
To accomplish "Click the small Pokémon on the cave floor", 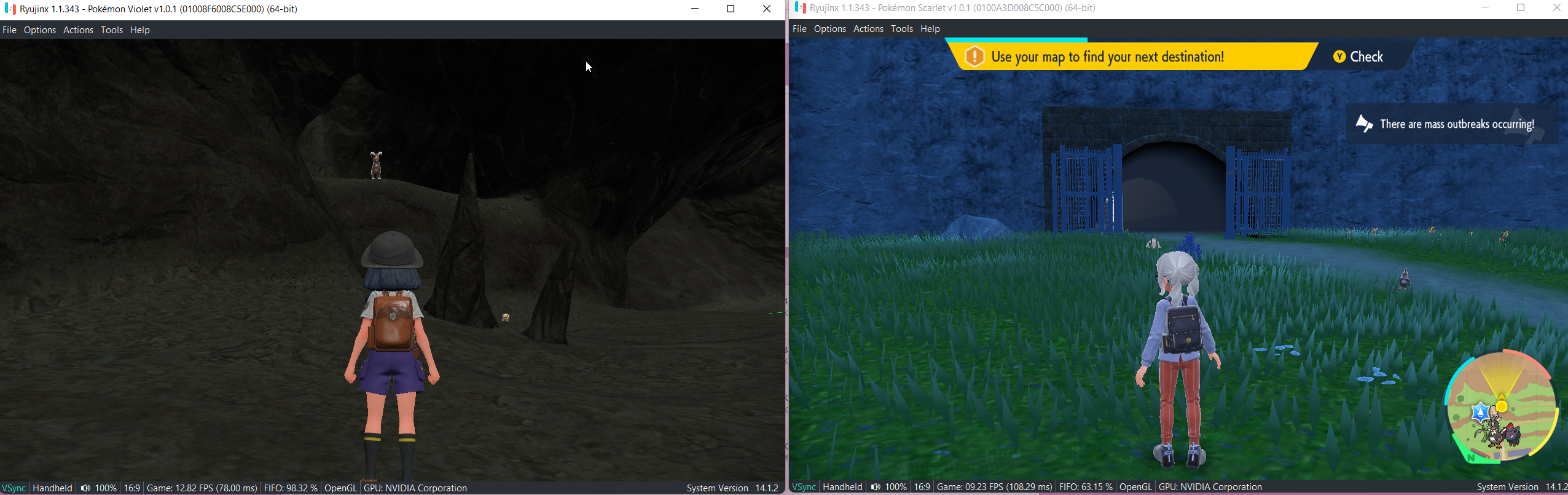I will [x=506, y=317].
